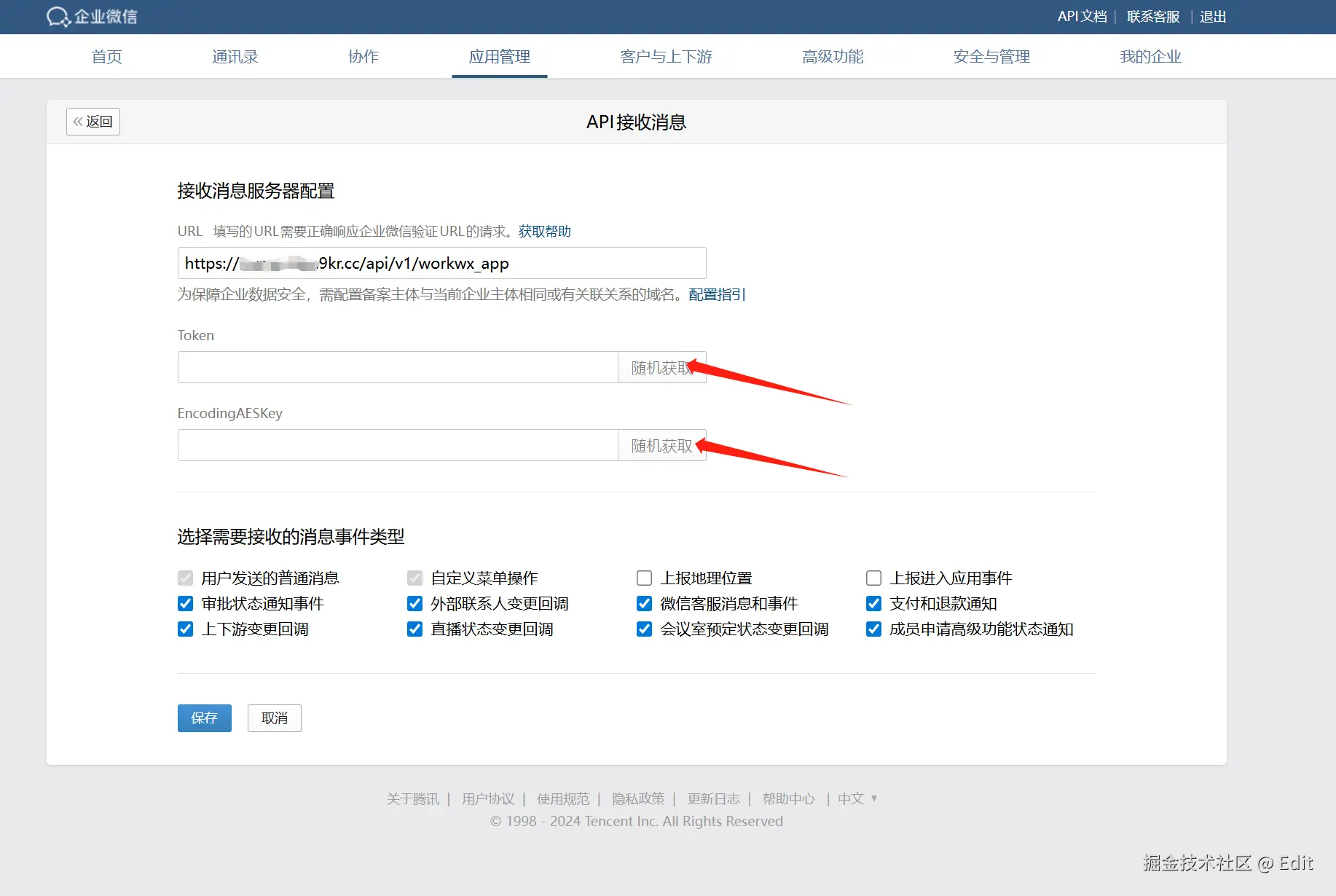Disable 支付和退款通知
1336x896 pixels.
[x=873, y=603]
